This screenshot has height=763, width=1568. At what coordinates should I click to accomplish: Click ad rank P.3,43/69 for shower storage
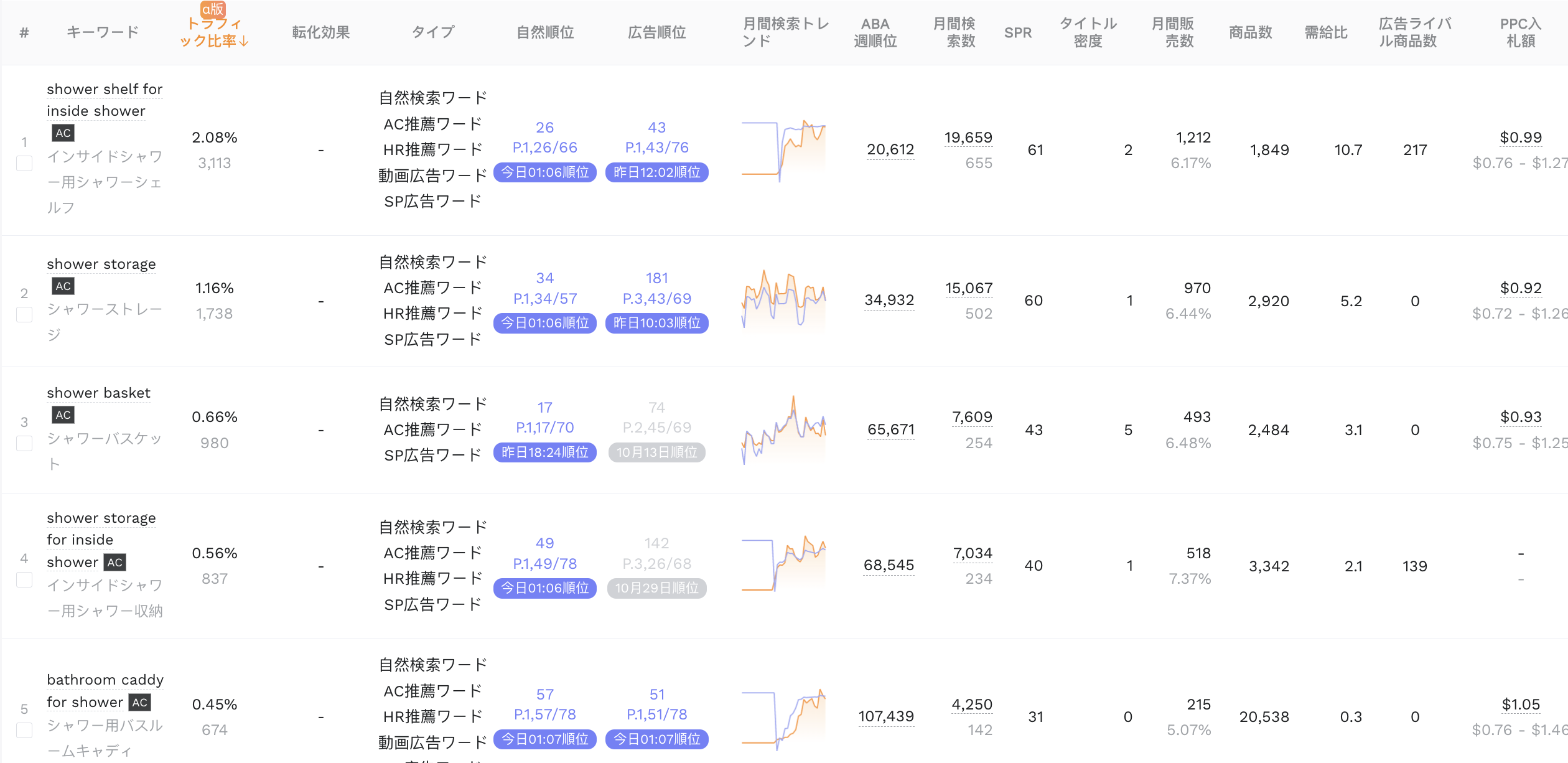pyautogui.click(x=657, y=299)
